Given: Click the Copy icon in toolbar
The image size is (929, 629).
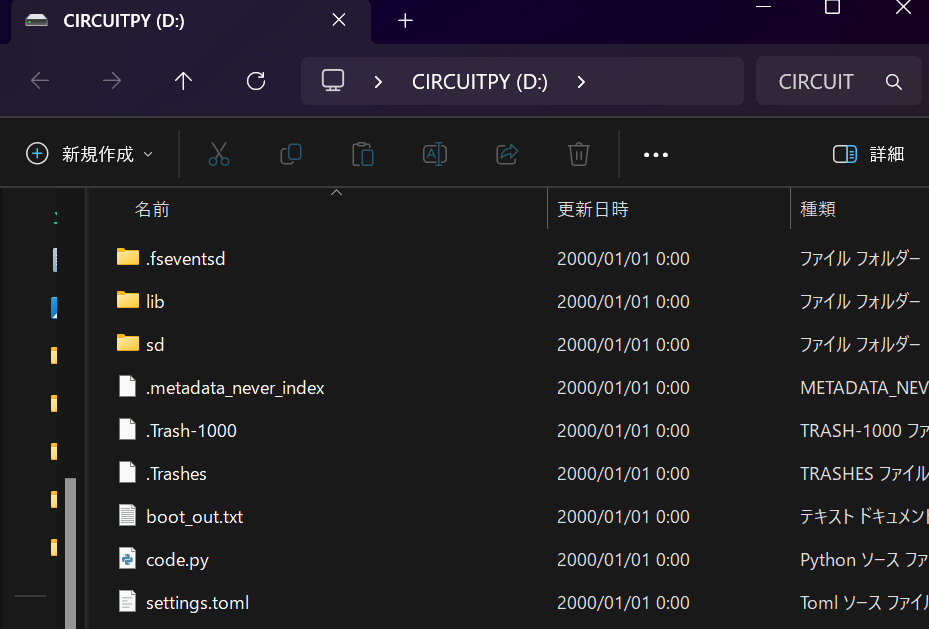Looking at the screenshot, I should 291,155.
